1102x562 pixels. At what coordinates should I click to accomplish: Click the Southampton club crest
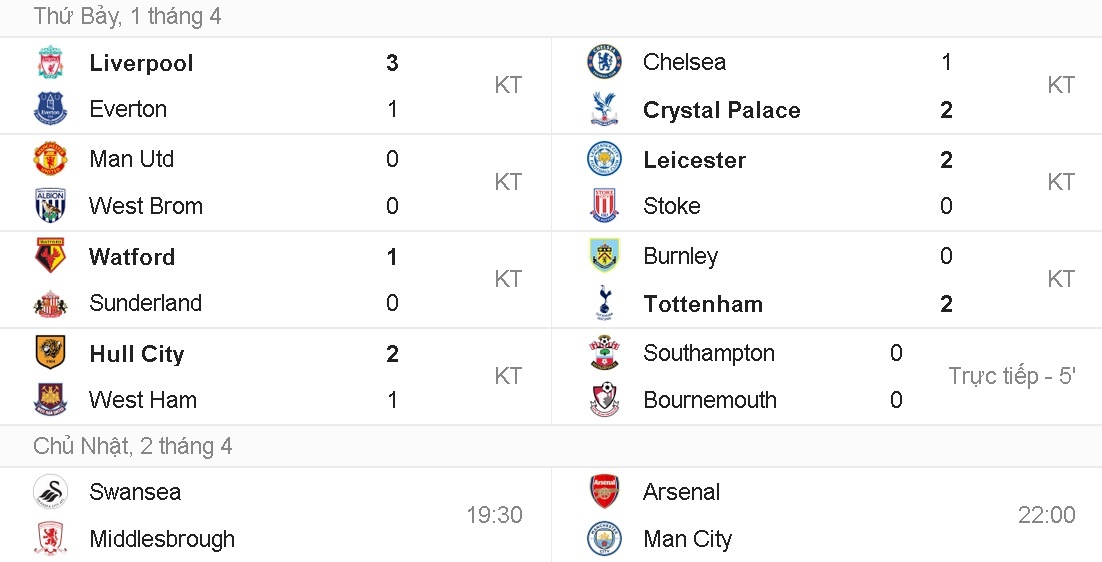tap(604, 353)
